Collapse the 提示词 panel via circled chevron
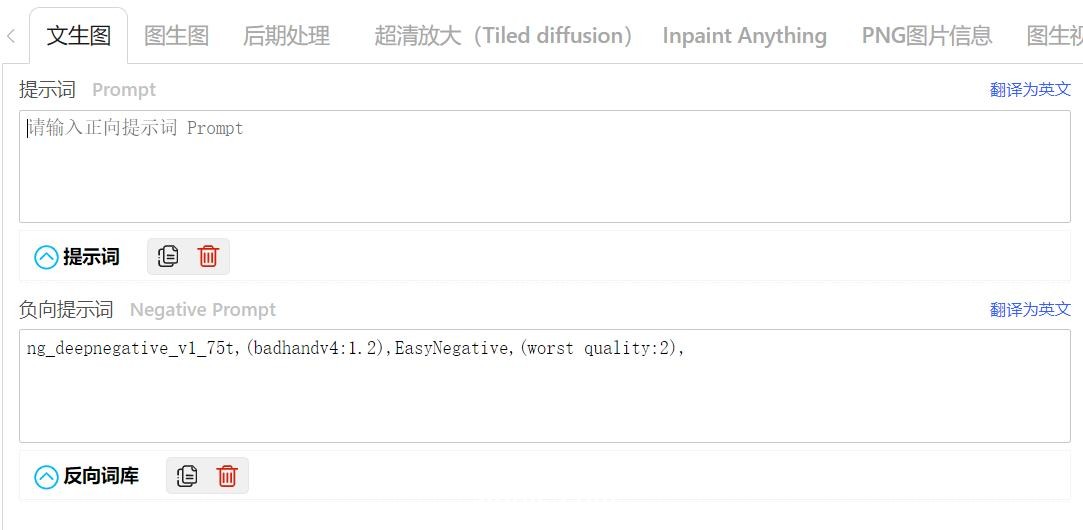Screen dimensions: 1083x530 [x=46, y=258]
